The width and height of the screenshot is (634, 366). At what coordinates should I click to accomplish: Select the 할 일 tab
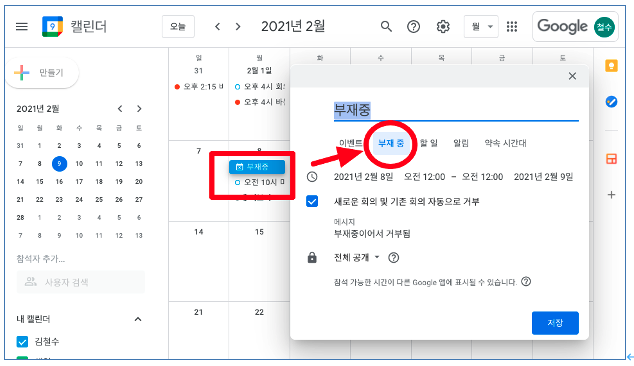click(x=429, y=143)
